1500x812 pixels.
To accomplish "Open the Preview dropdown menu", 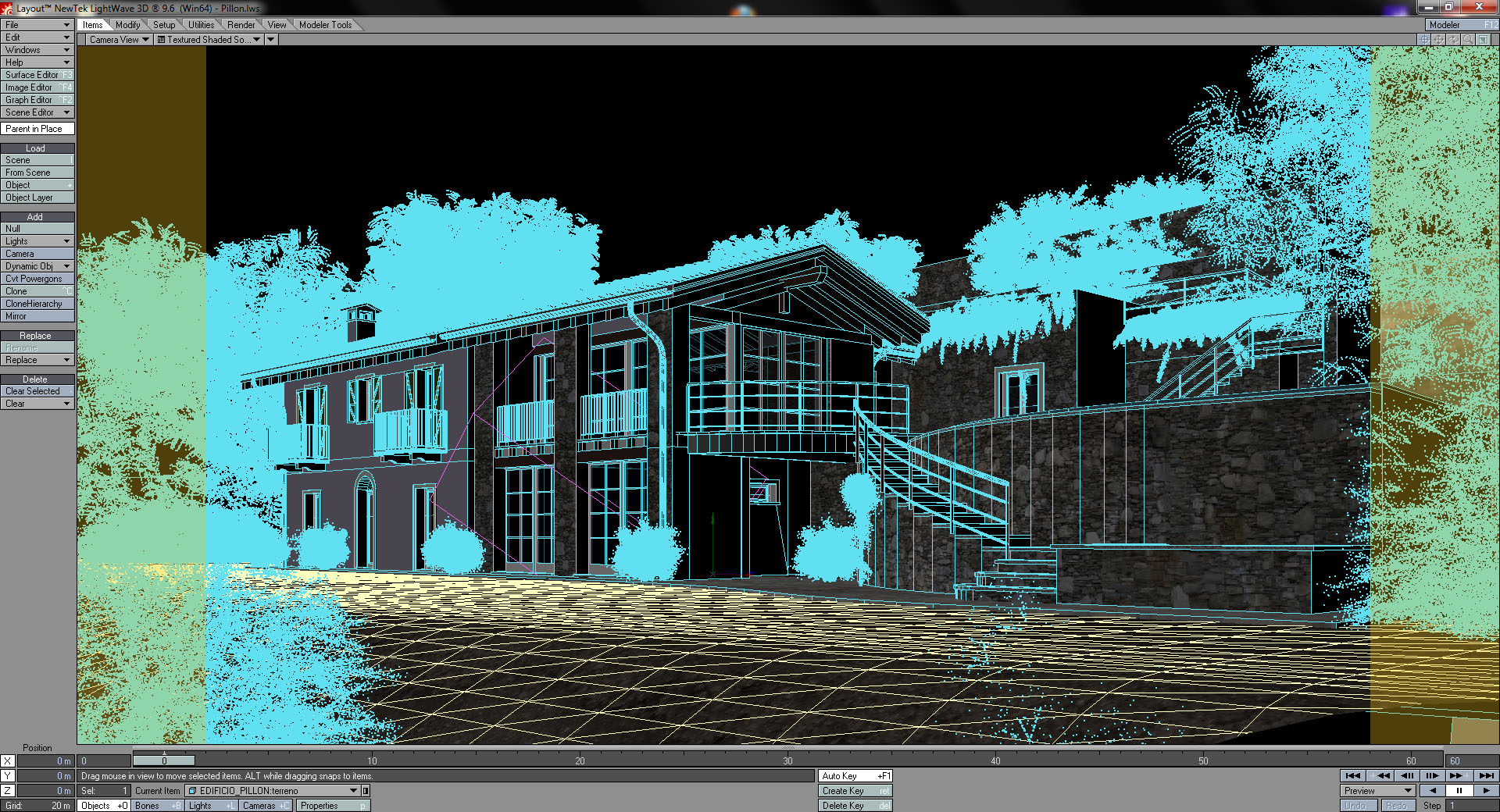I will click(x=1379, y=790).
